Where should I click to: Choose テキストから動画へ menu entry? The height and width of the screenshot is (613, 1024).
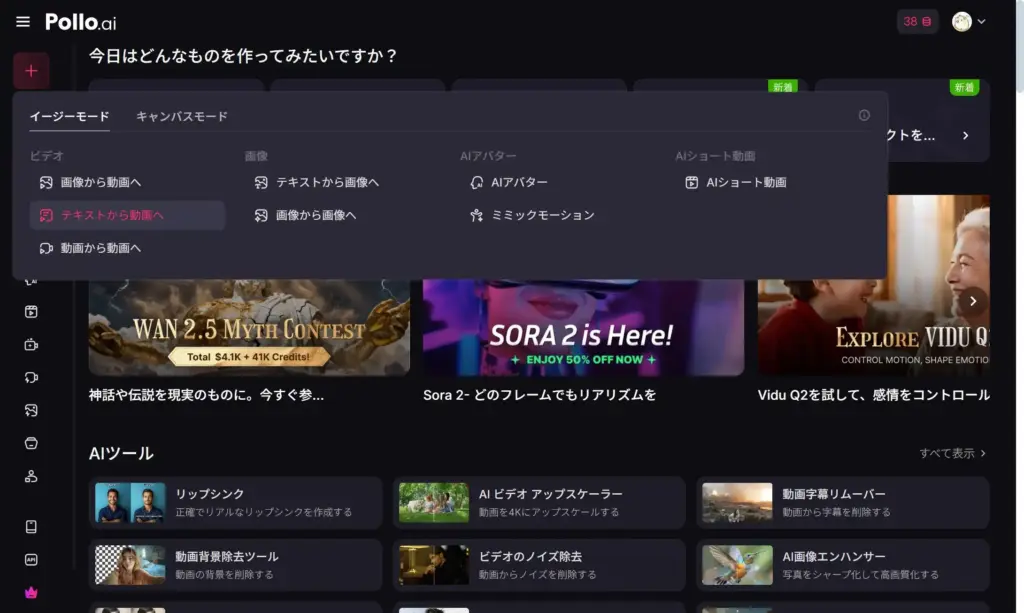click(111, 215)
